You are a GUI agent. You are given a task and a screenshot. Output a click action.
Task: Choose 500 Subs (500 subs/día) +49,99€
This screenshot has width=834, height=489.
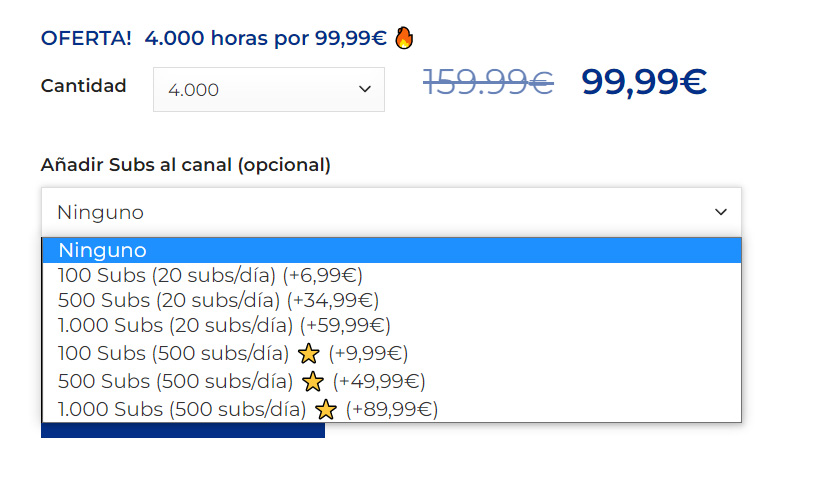[x=391, y=381]
